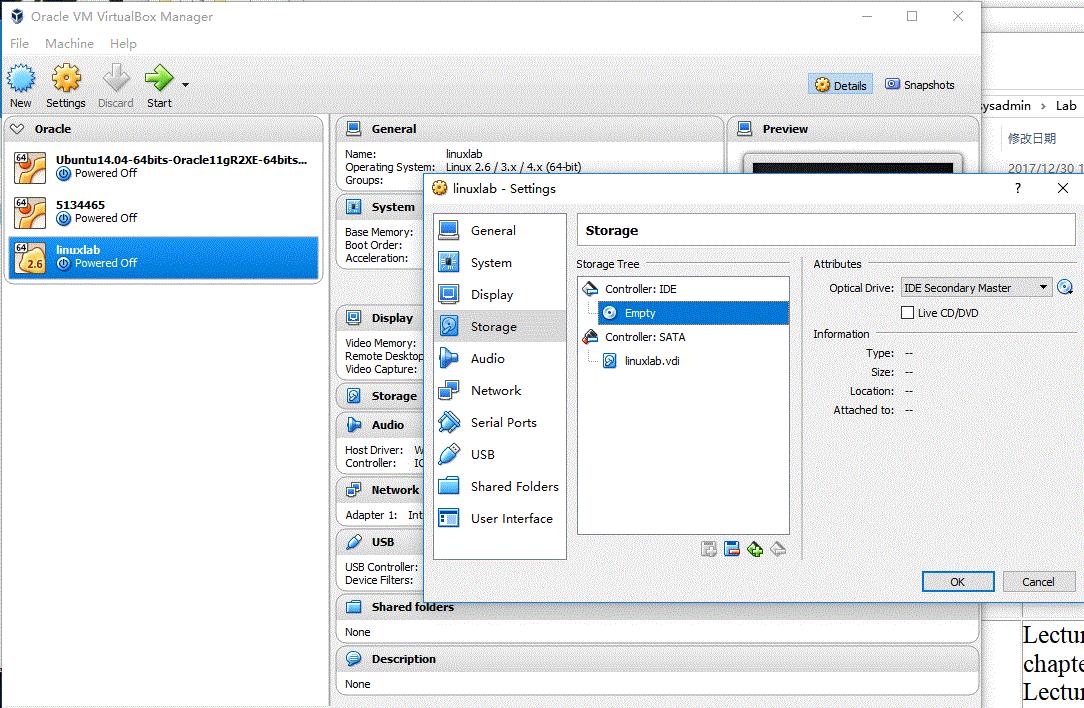Open Display settings category

point(499,295)
